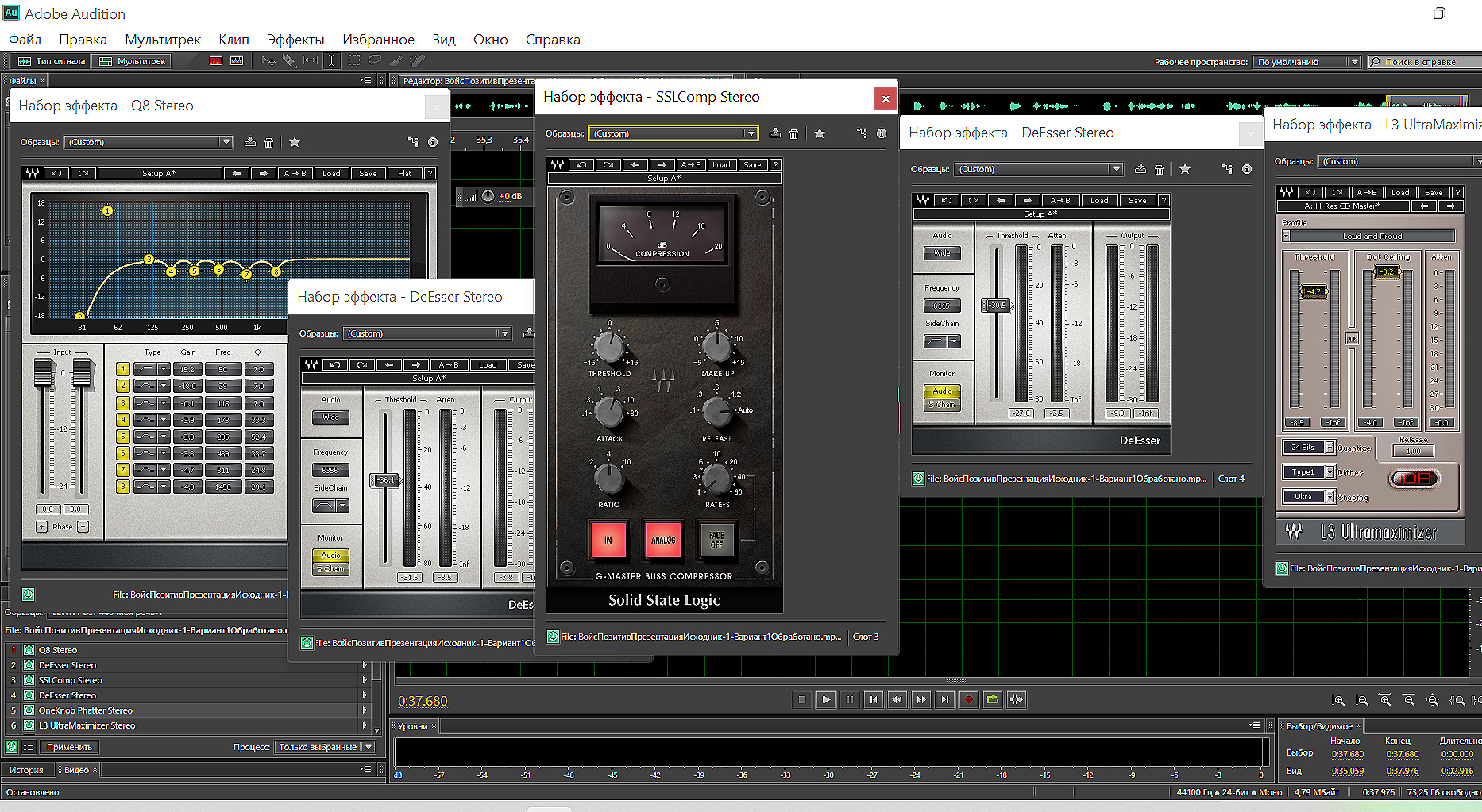Delete preset with trash icon in Q8 window
Image resolution: width=1482 pixels, height=812 pixels.
269,142
